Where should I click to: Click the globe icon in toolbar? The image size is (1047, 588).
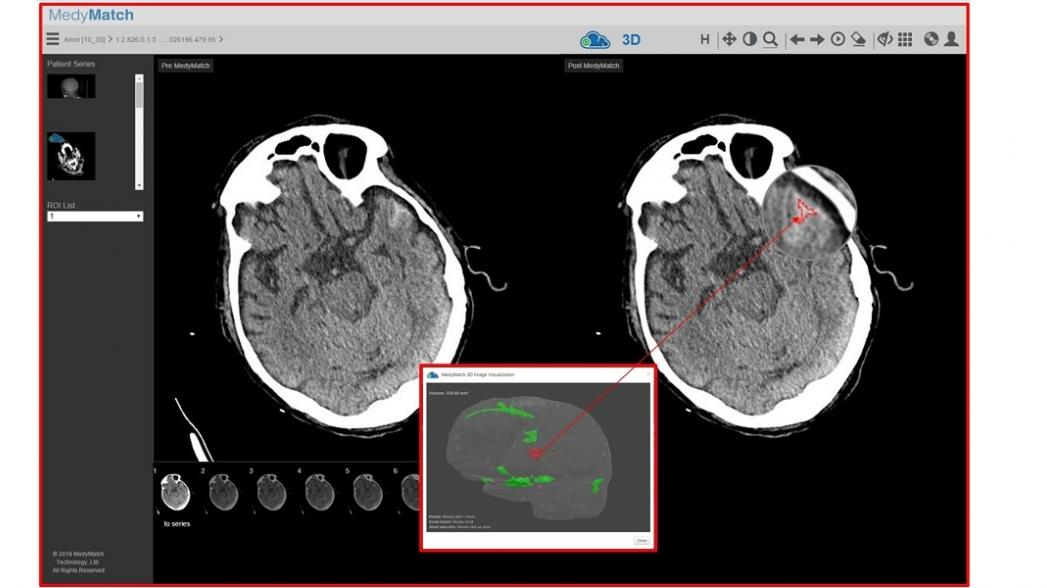click(932, 39)
